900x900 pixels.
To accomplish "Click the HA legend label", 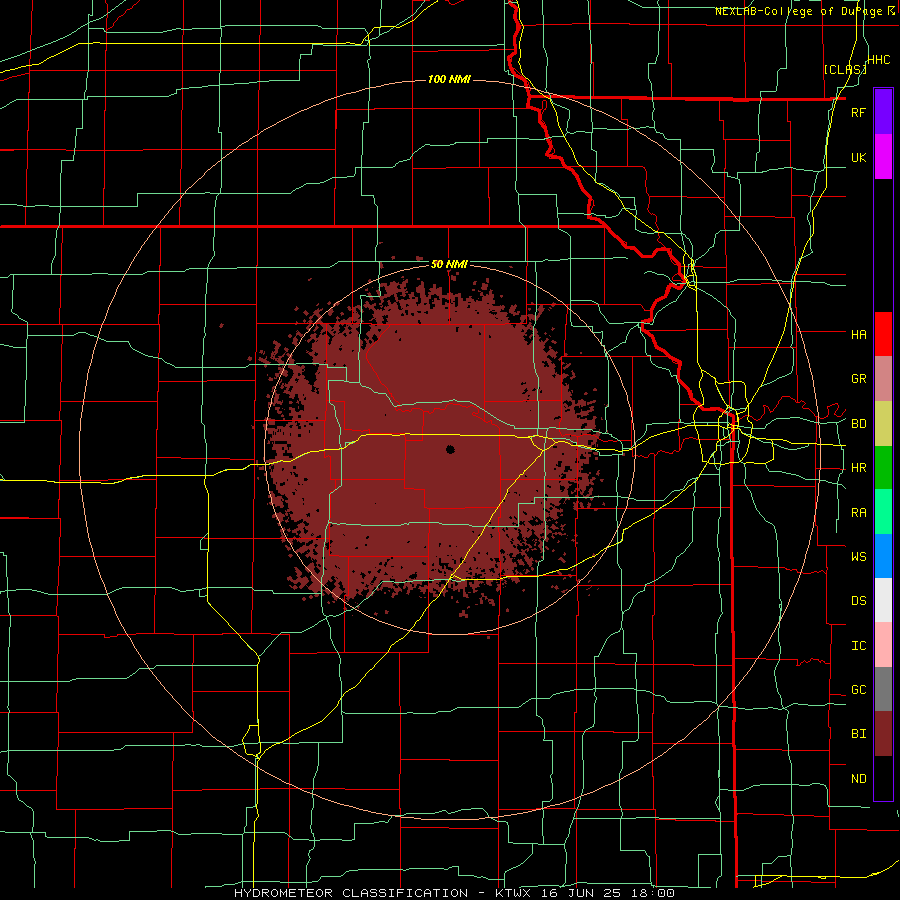I will [858, 334].
